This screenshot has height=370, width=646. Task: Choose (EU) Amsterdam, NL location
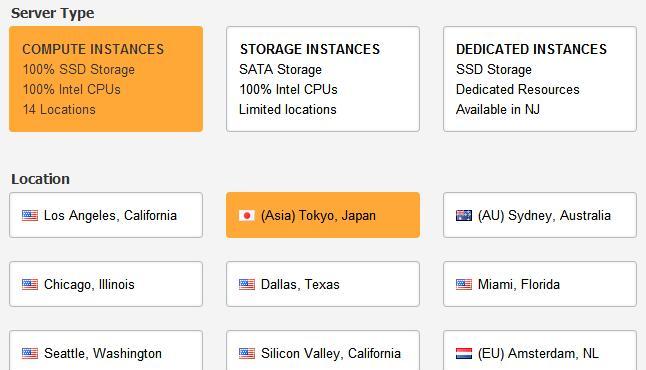pos(540,351)
